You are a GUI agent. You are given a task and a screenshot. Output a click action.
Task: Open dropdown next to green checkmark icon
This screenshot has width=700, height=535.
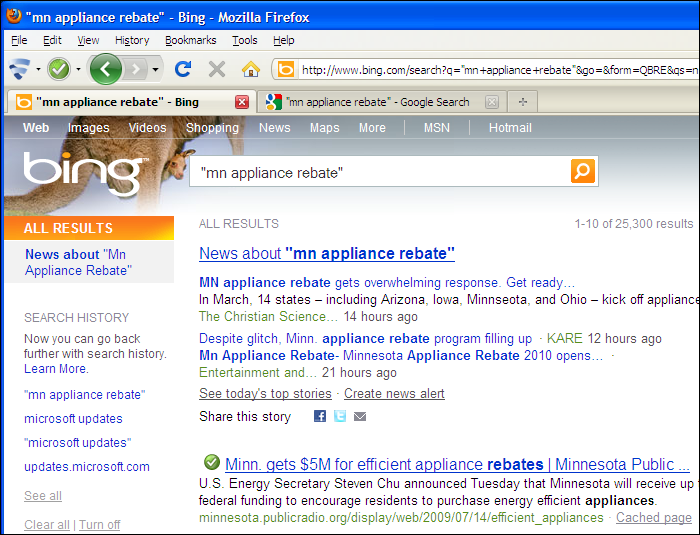[78, 69]
